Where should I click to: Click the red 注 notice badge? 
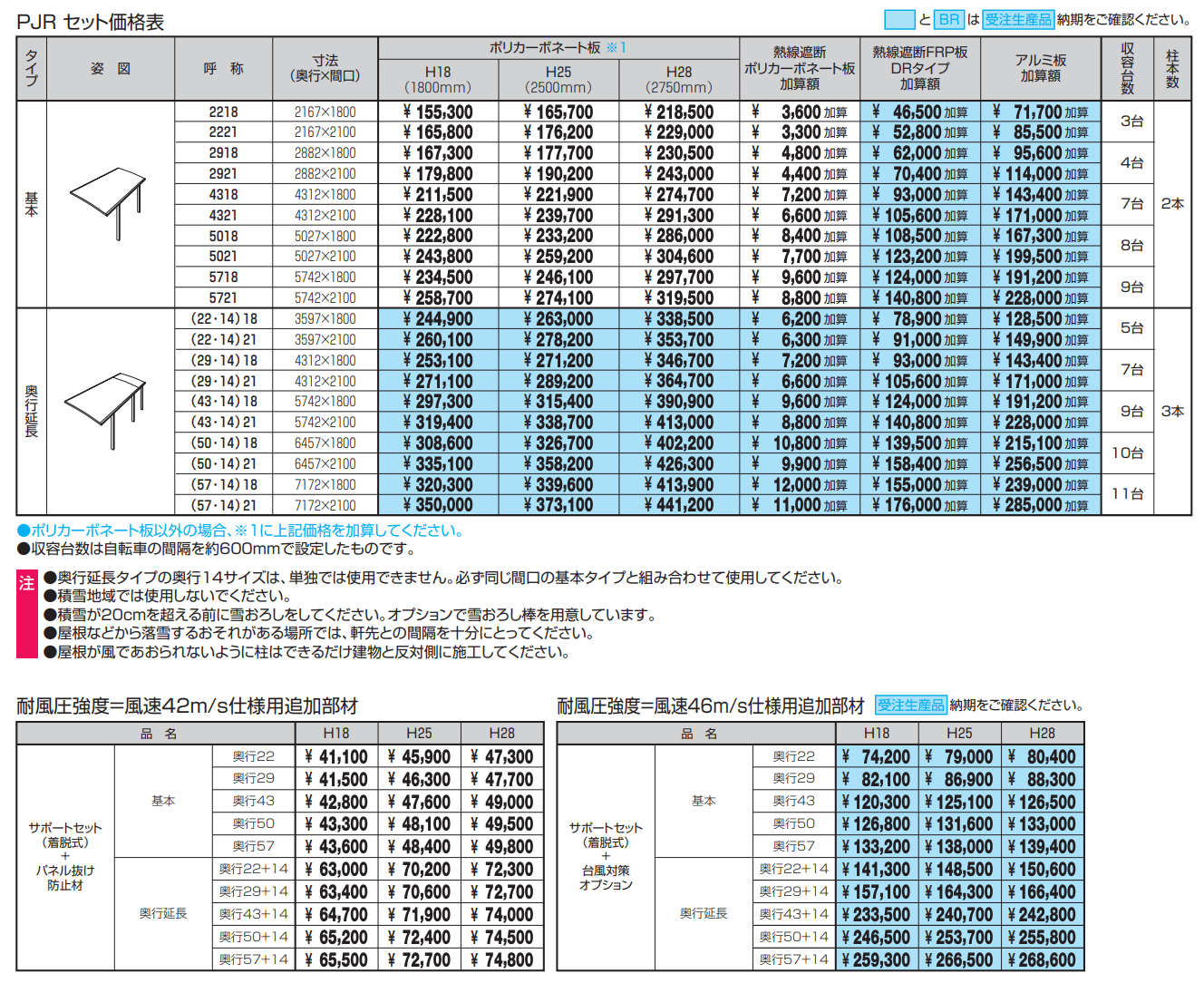[27, 584]
